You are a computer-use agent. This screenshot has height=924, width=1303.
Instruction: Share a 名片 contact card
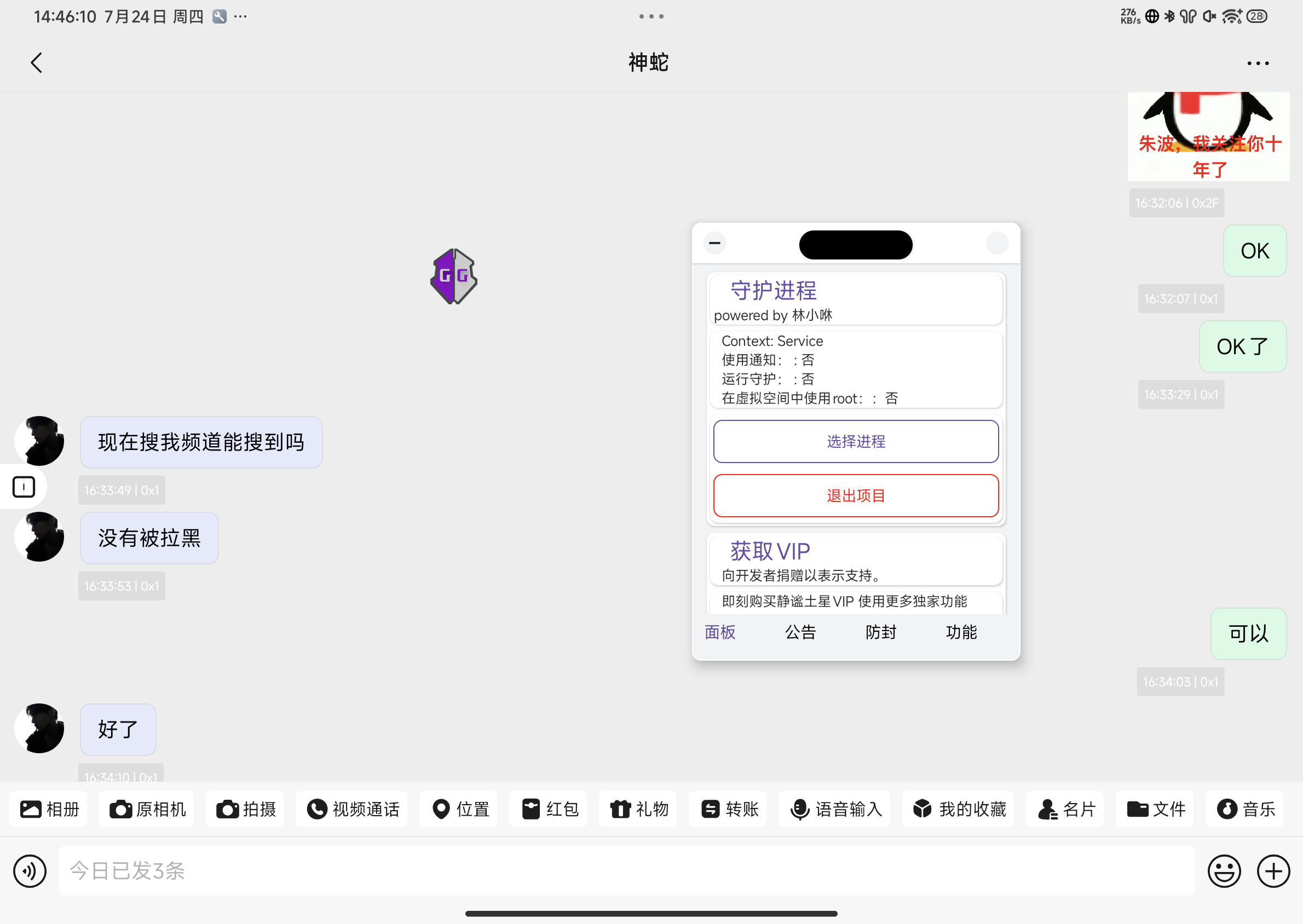1066,809
